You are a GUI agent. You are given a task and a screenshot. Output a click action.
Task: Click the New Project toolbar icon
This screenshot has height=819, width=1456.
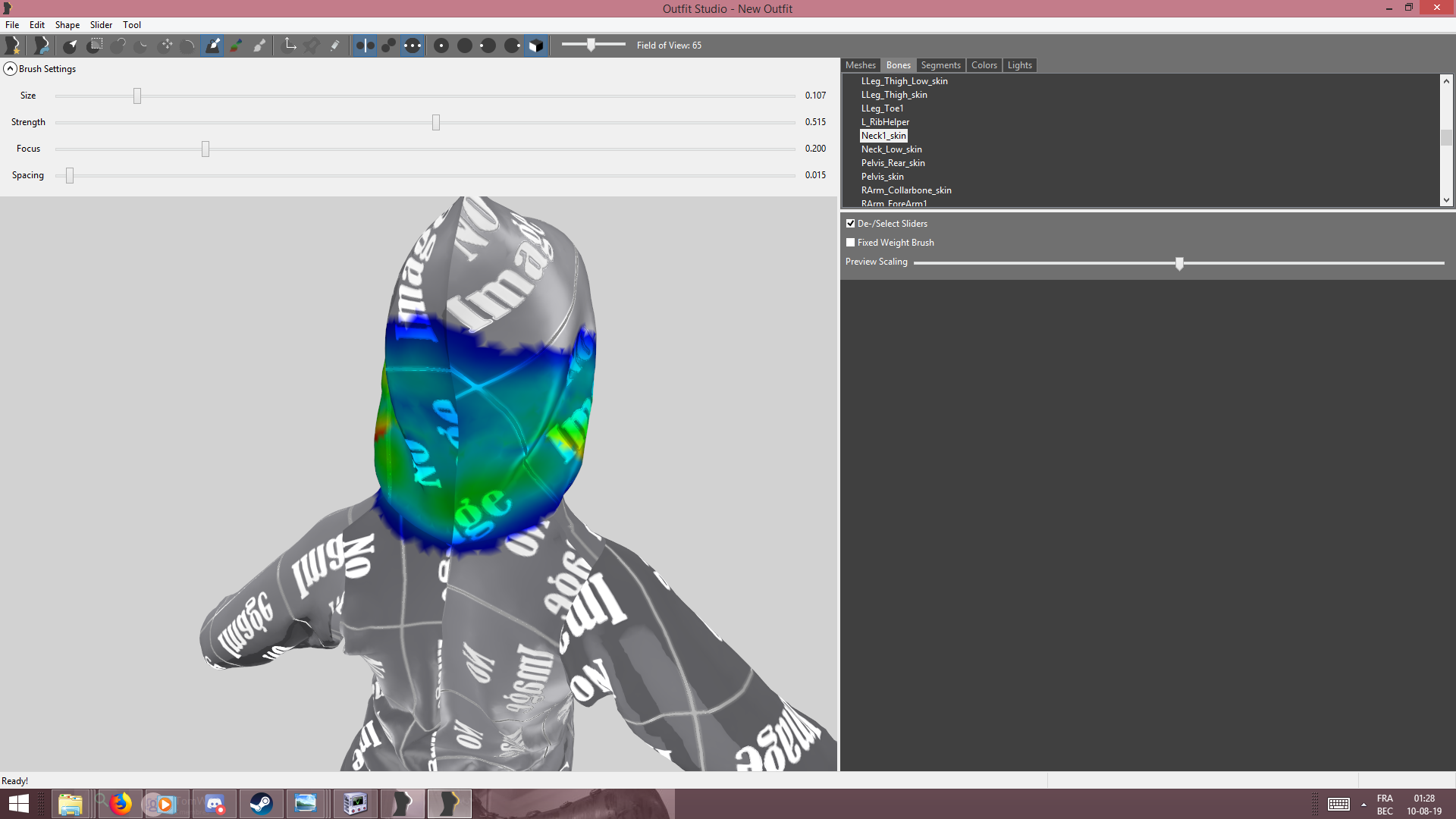click(12, 45)
